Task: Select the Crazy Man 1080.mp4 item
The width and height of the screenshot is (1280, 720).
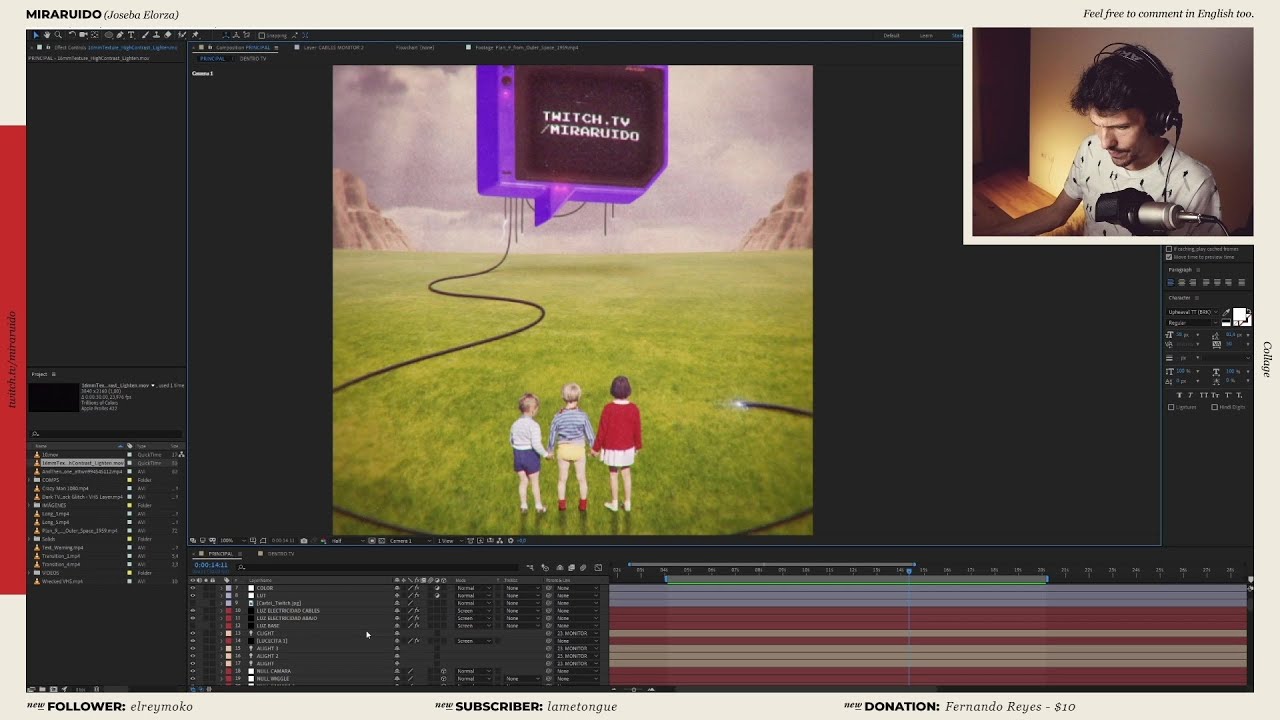Action: (64, 488)
